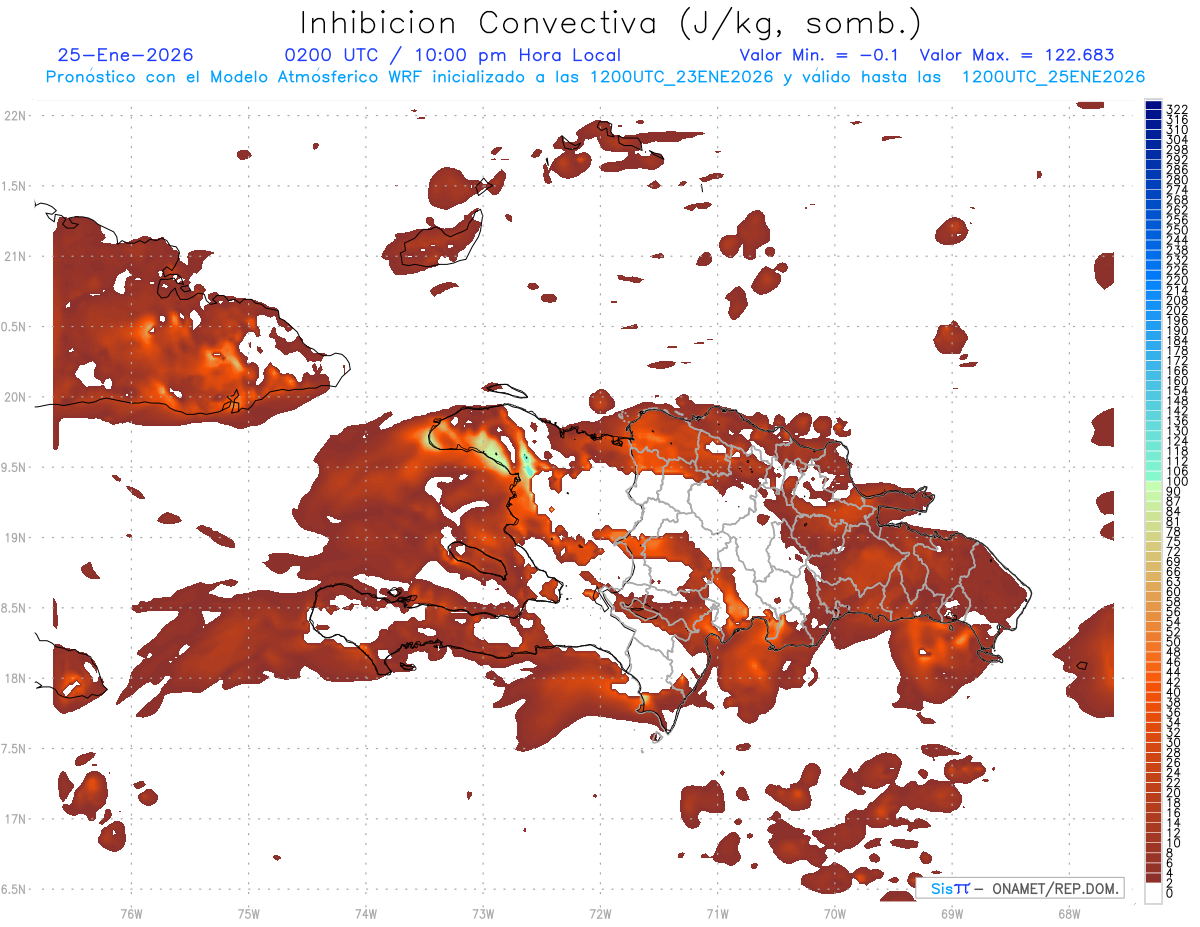Screen dimensions: 1200x927
Task: Click the '22N' latitude label
Action: (x=15, y=116)
